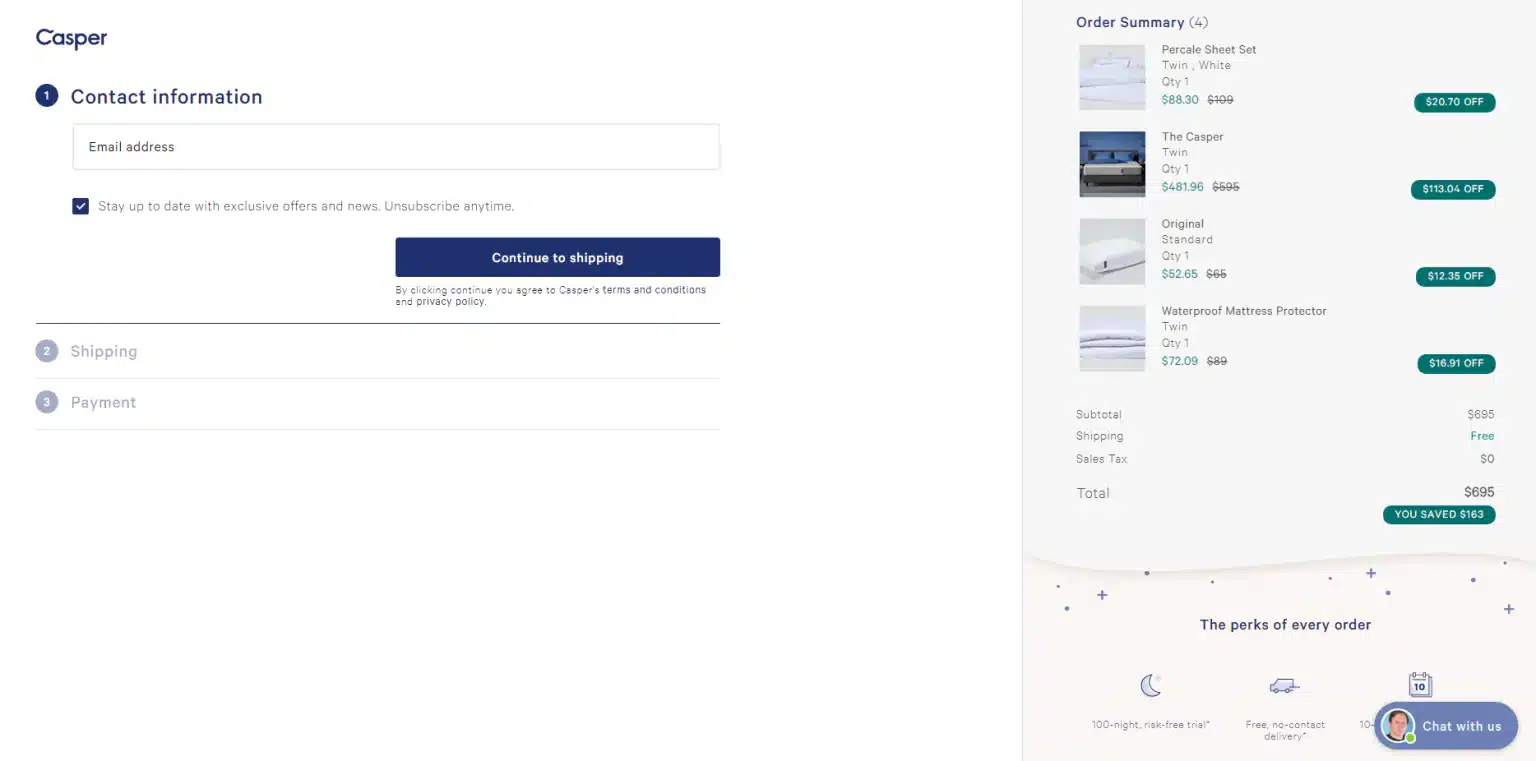Select The Casper mattress thumbnail
This screenshot has width=1536, height=761.
coord(1112,164)
